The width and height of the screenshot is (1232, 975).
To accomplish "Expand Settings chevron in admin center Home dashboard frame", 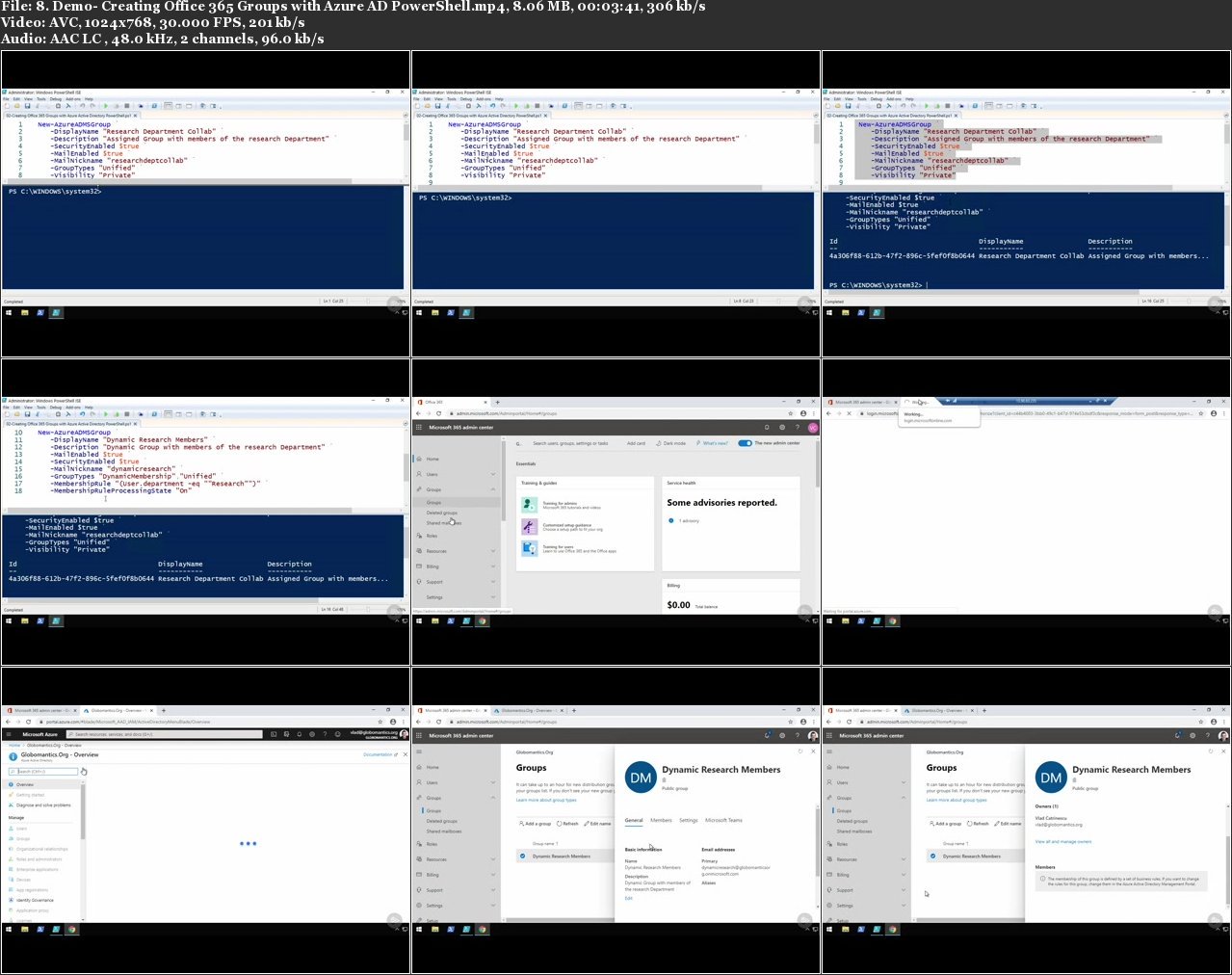I will tap(494, 597).
